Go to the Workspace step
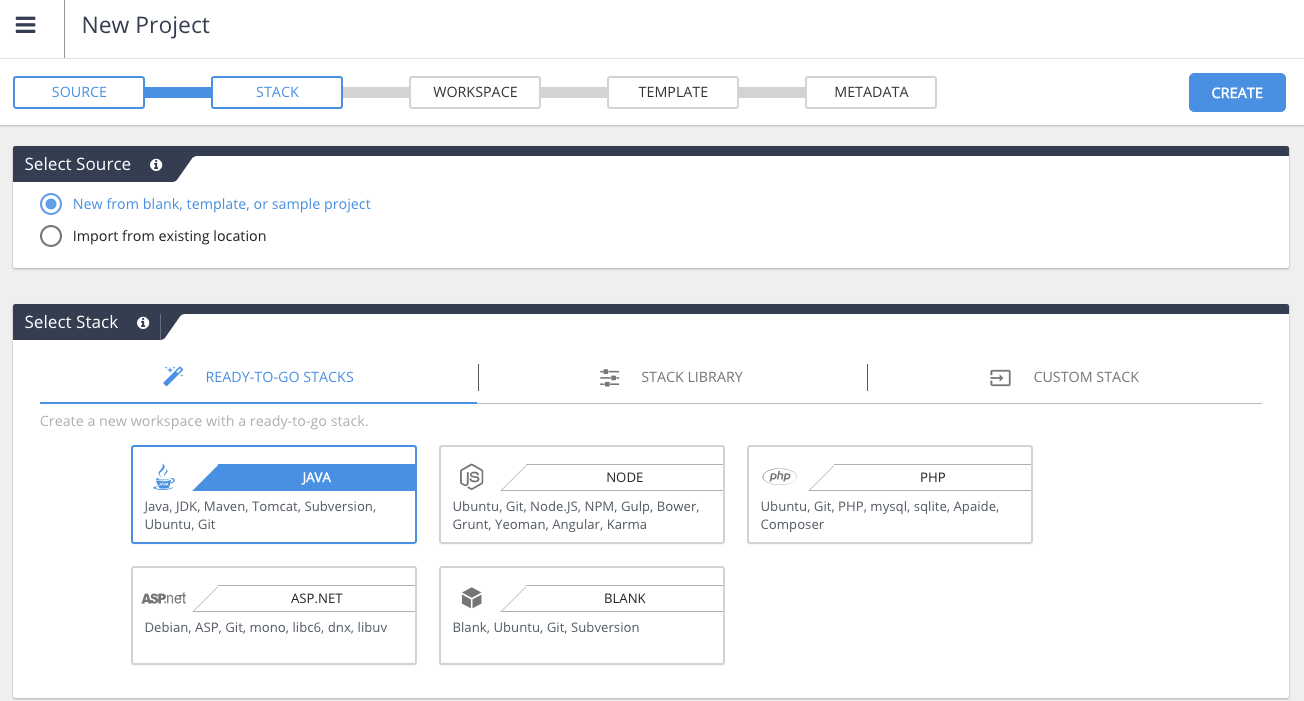The height and width of the screenshot is (701, 1304). point(475,92)
